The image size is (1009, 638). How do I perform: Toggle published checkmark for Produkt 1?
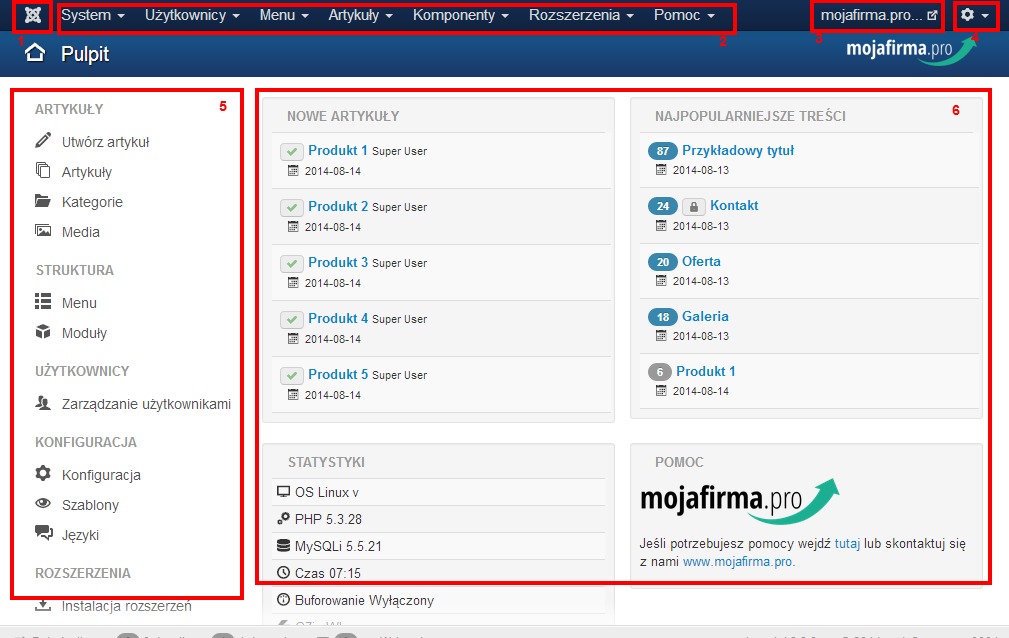tap(292, 151)
